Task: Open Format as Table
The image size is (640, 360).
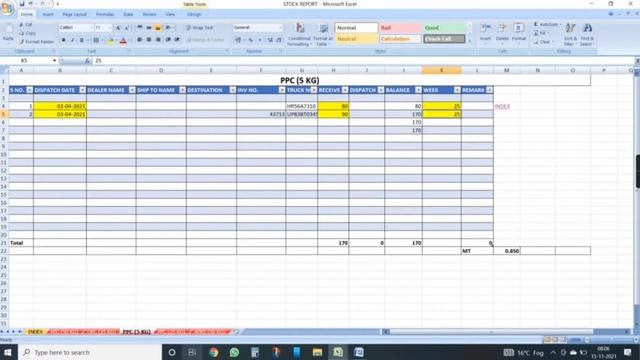Action: (x=323, y=34)
